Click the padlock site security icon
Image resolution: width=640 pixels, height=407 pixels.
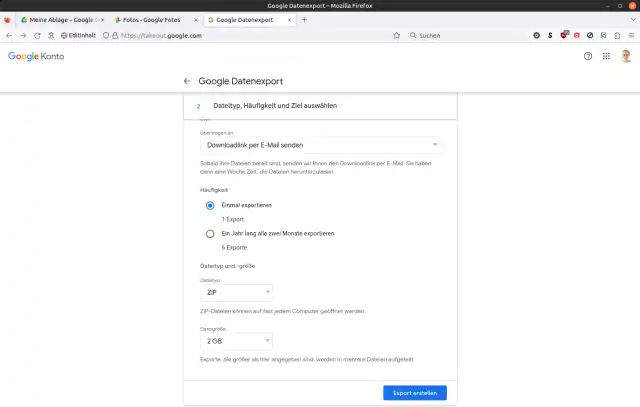pos(115,36)
